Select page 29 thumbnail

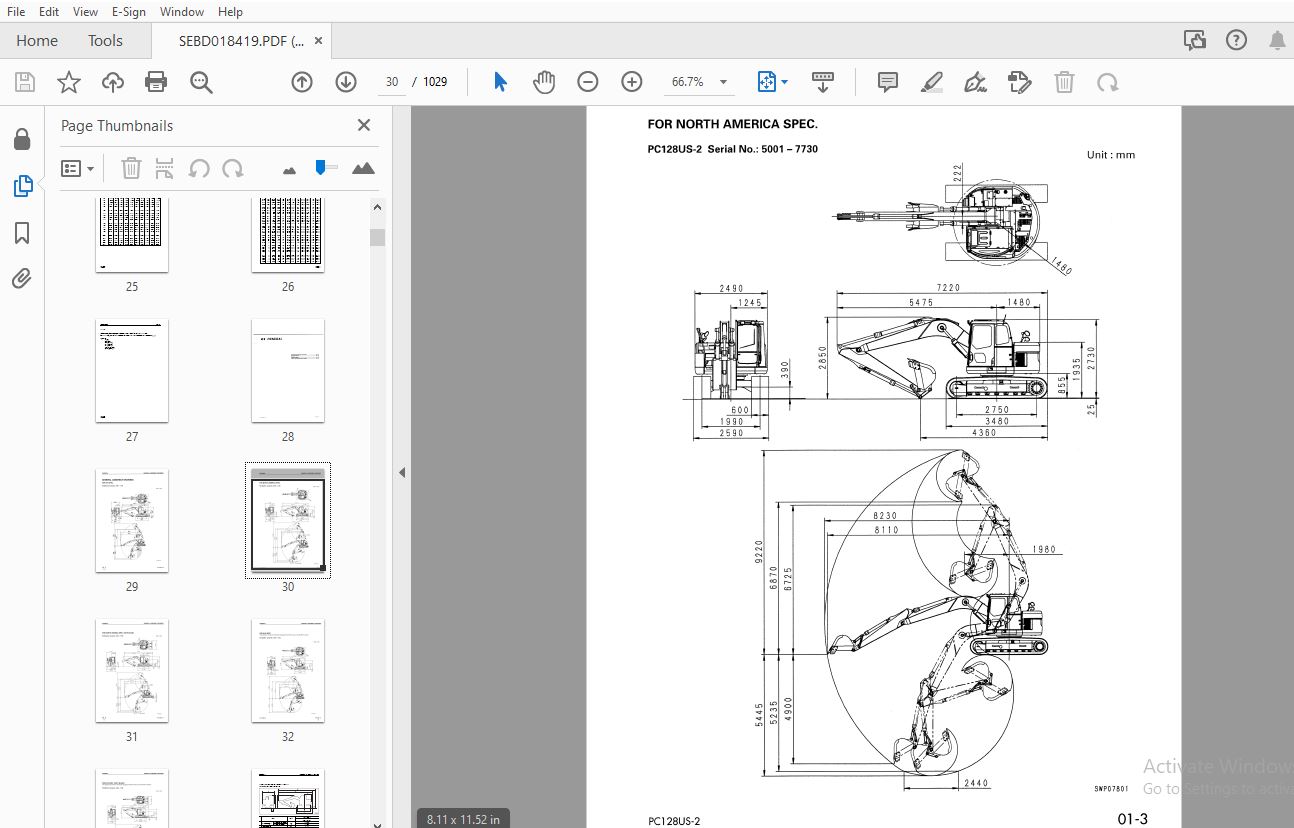coord(132,520)
